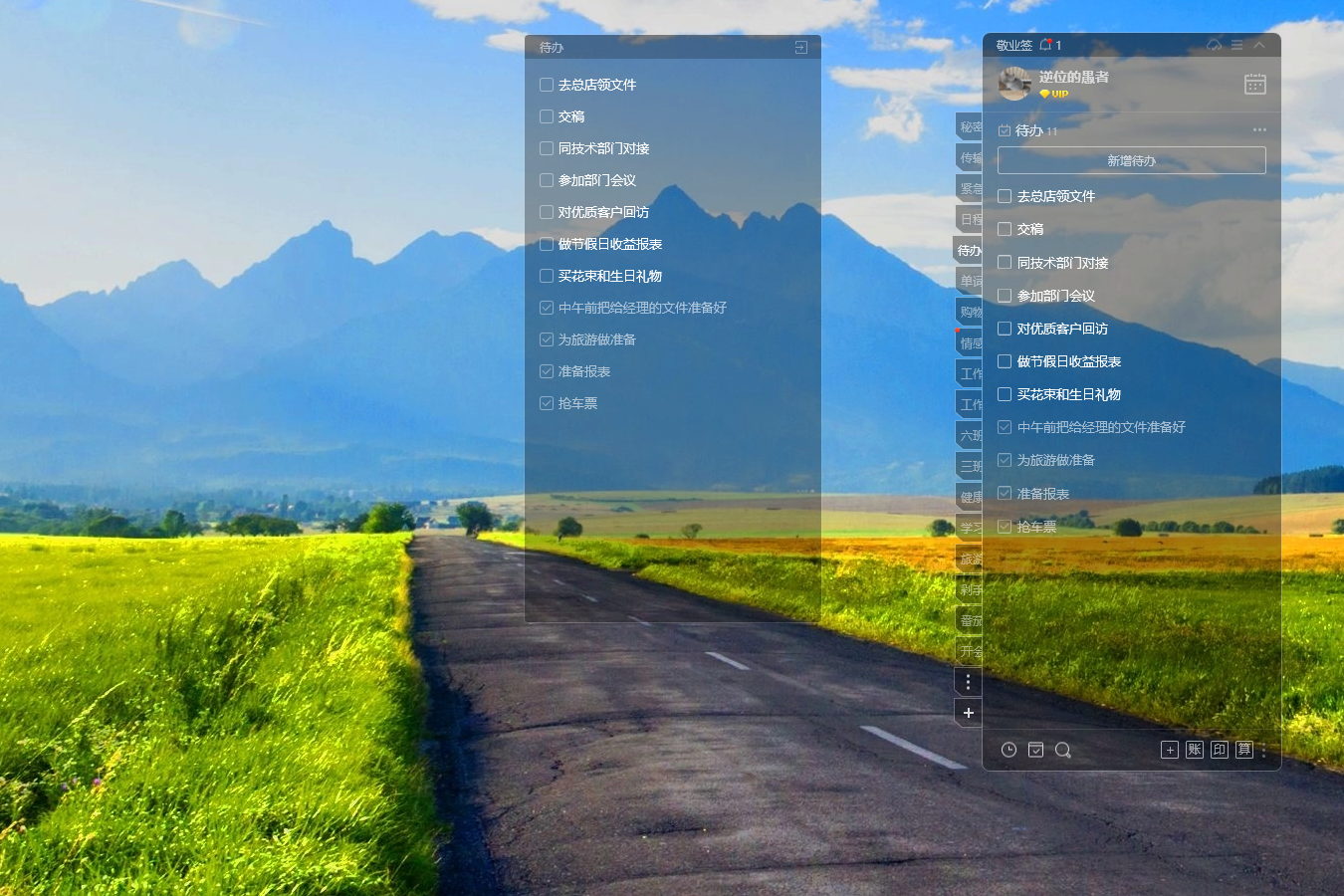Click the cloud sync icon
Viewport: 1344px width, 896px height.
[1214, 45]
